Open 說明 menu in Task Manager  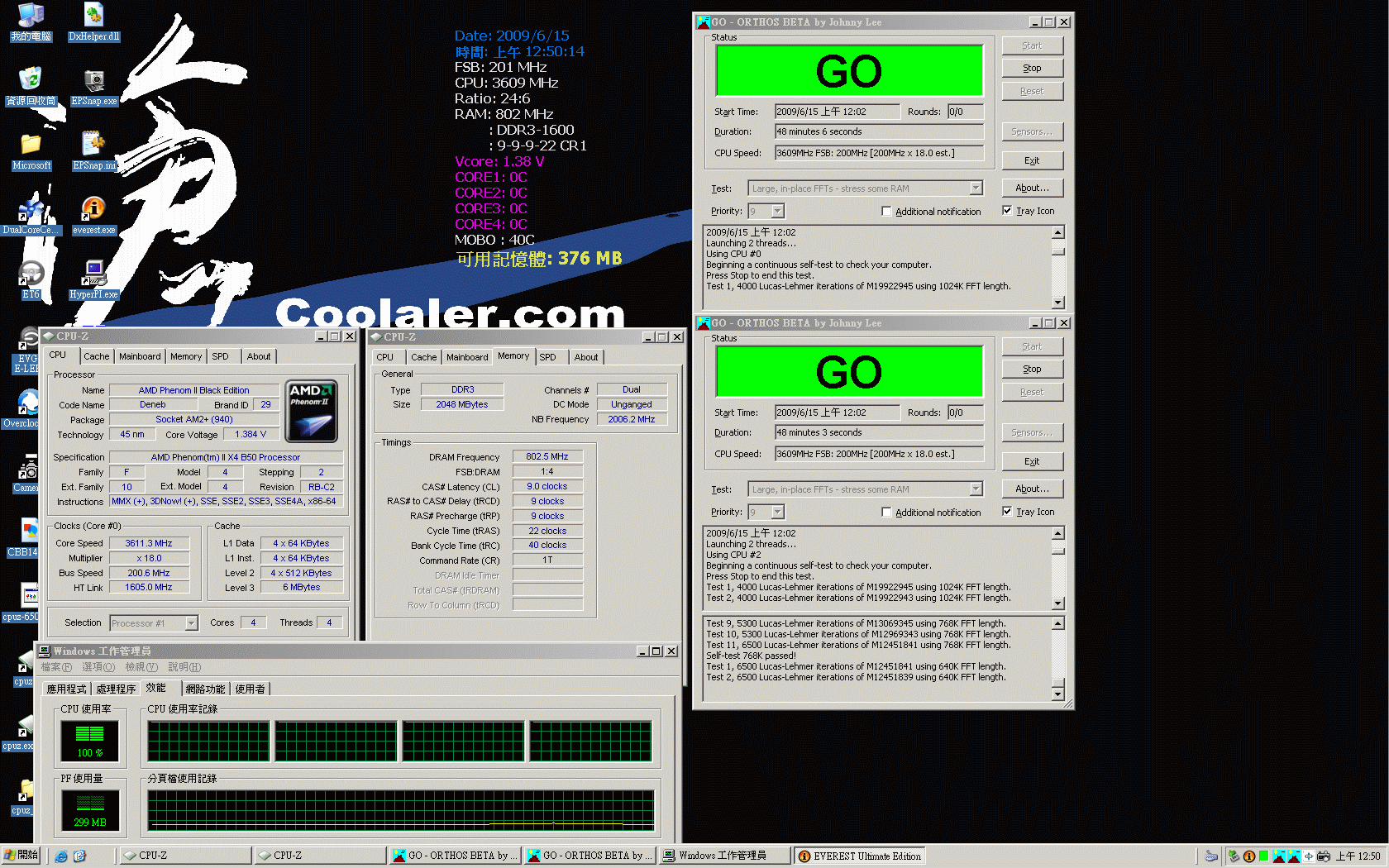[x=184, y=667]
